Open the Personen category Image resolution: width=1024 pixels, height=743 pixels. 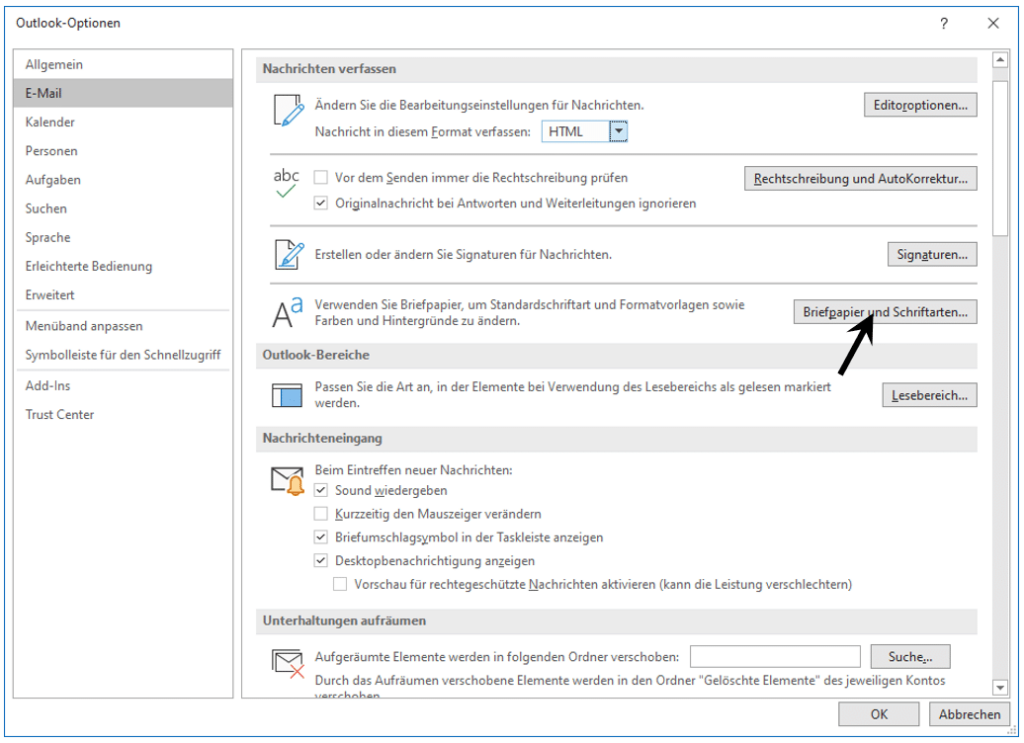pos(123,150)
